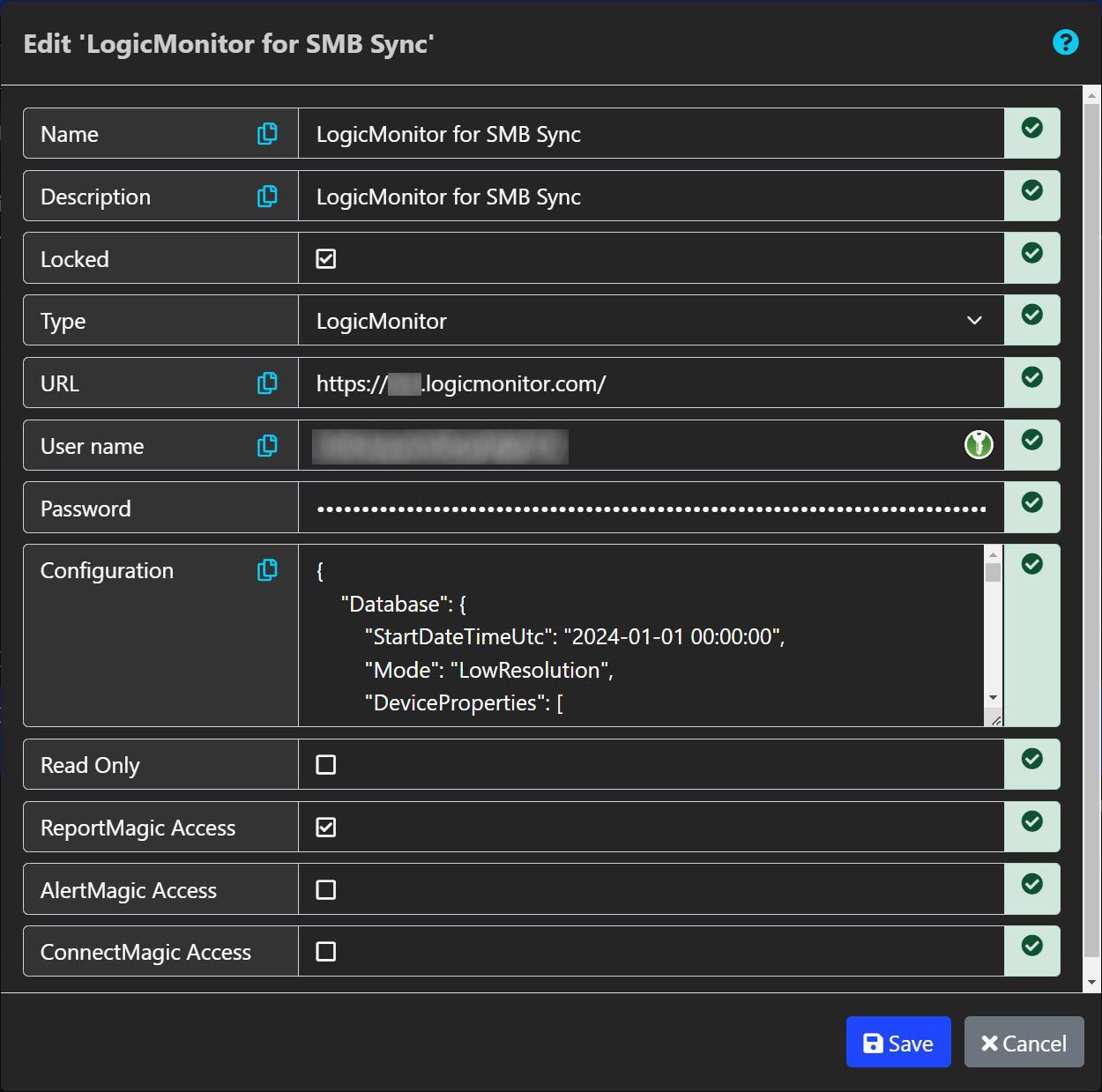Click the Password row validation checkmark
Viewport: 1102px width, 1092px height.
(1032, 502)
